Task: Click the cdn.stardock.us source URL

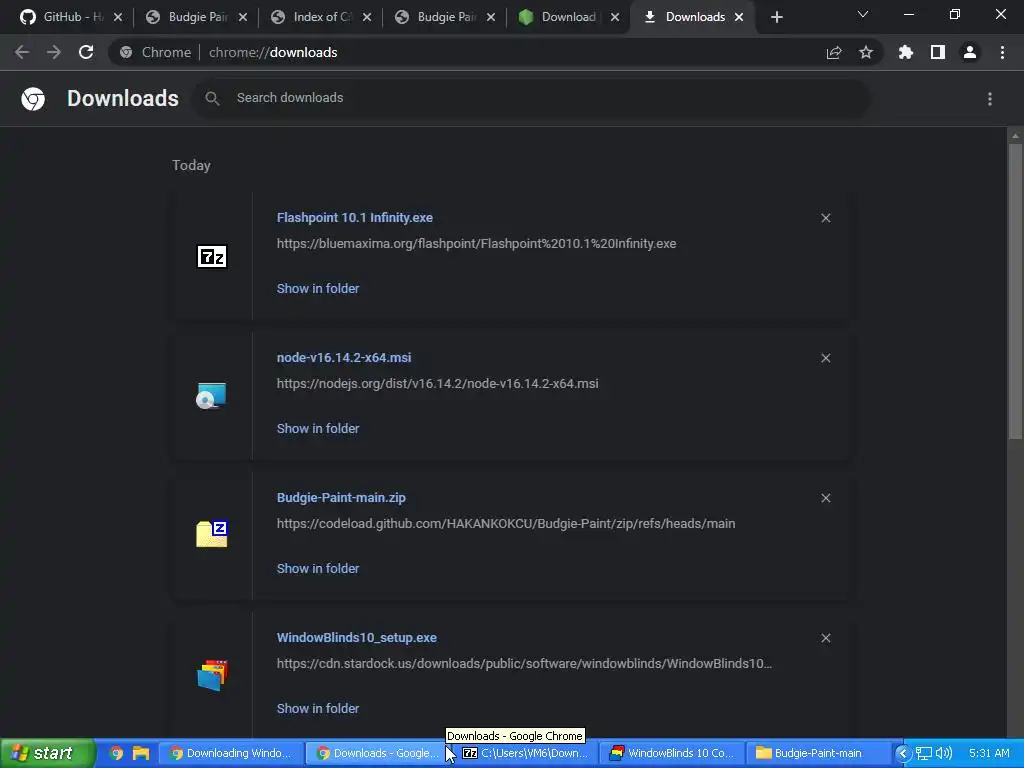Action: (524, 664)
